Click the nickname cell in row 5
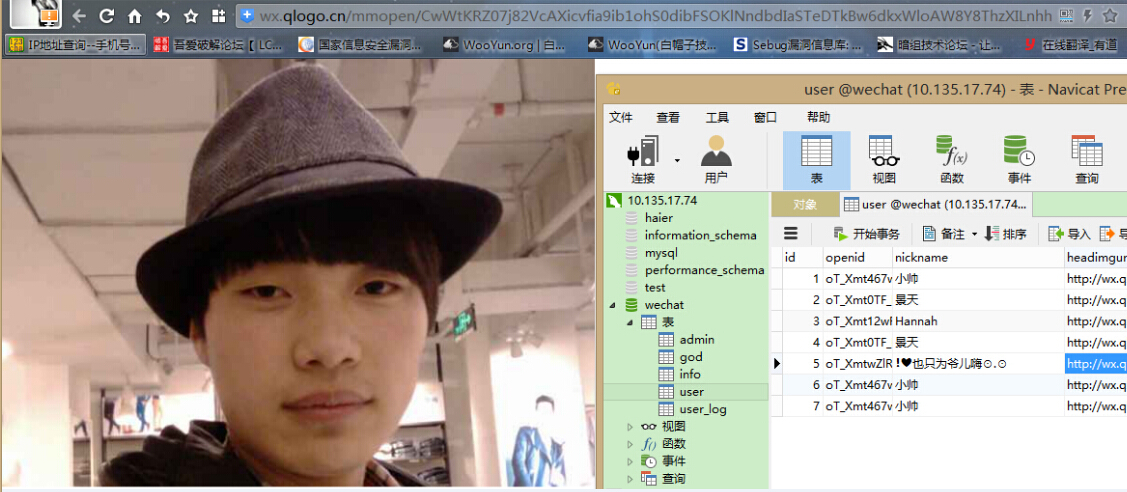 pyautogui.click(x=978, y=363)
